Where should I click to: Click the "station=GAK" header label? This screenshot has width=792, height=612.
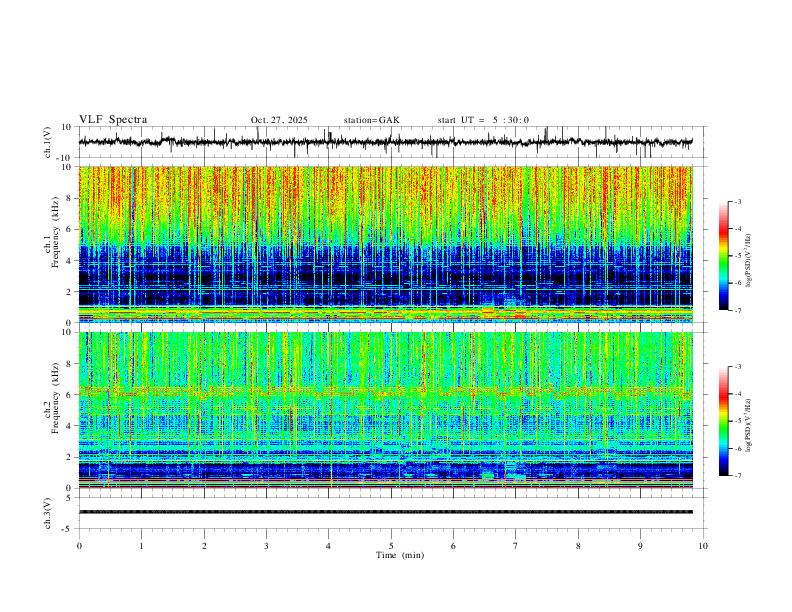(371, 120)
